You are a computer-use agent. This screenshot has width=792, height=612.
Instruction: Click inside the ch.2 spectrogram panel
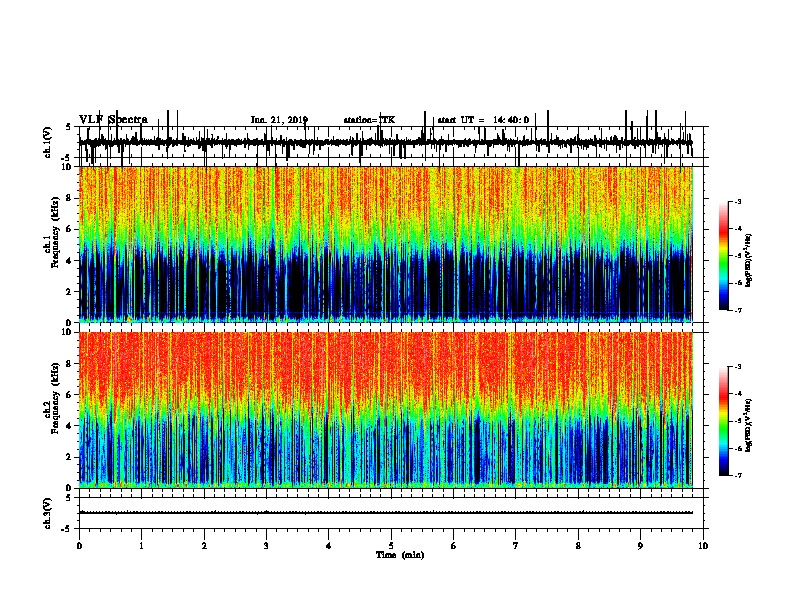pos(386,410)
